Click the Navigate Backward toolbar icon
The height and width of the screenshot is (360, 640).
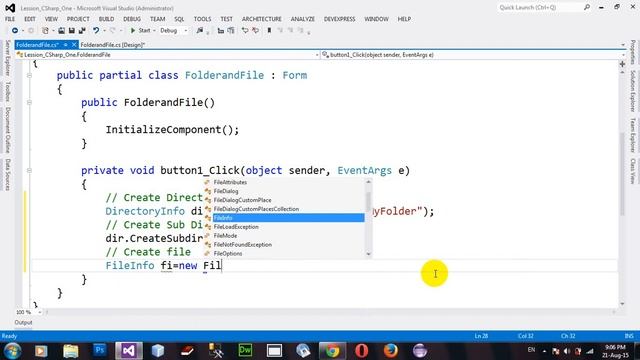coord(15,31)
